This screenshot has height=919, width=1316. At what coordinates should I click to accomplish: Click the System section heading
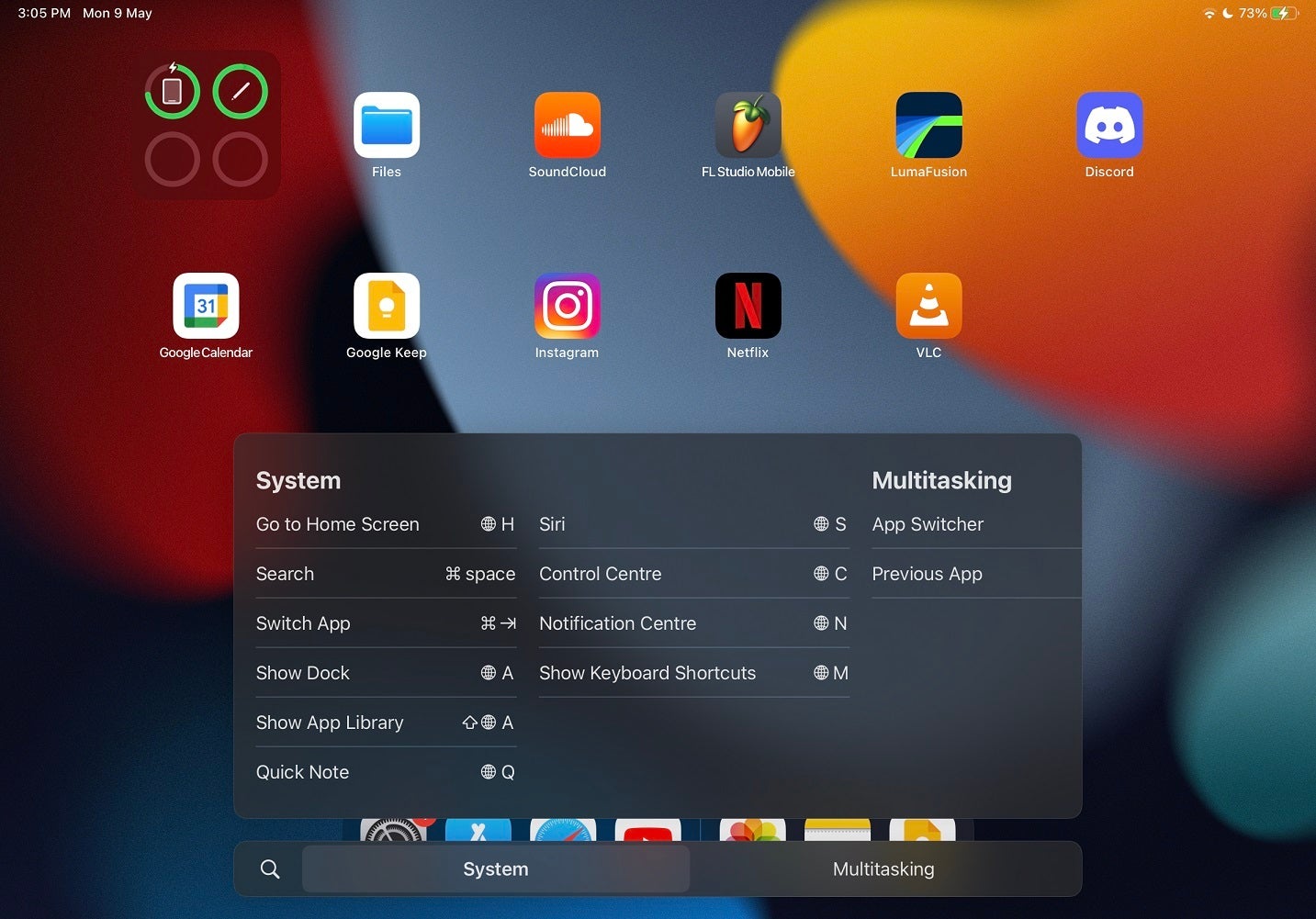coord(298,480)
